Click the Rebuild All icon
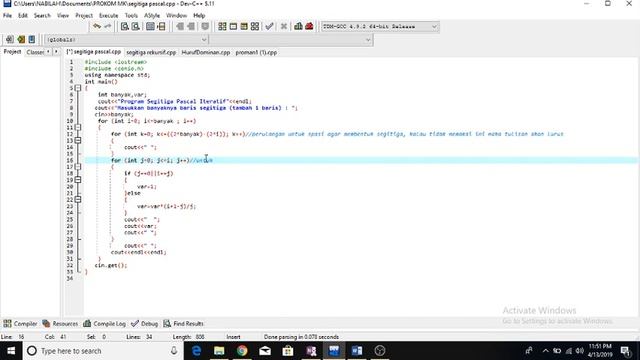The image size is (640, 360). click(255, 27)
